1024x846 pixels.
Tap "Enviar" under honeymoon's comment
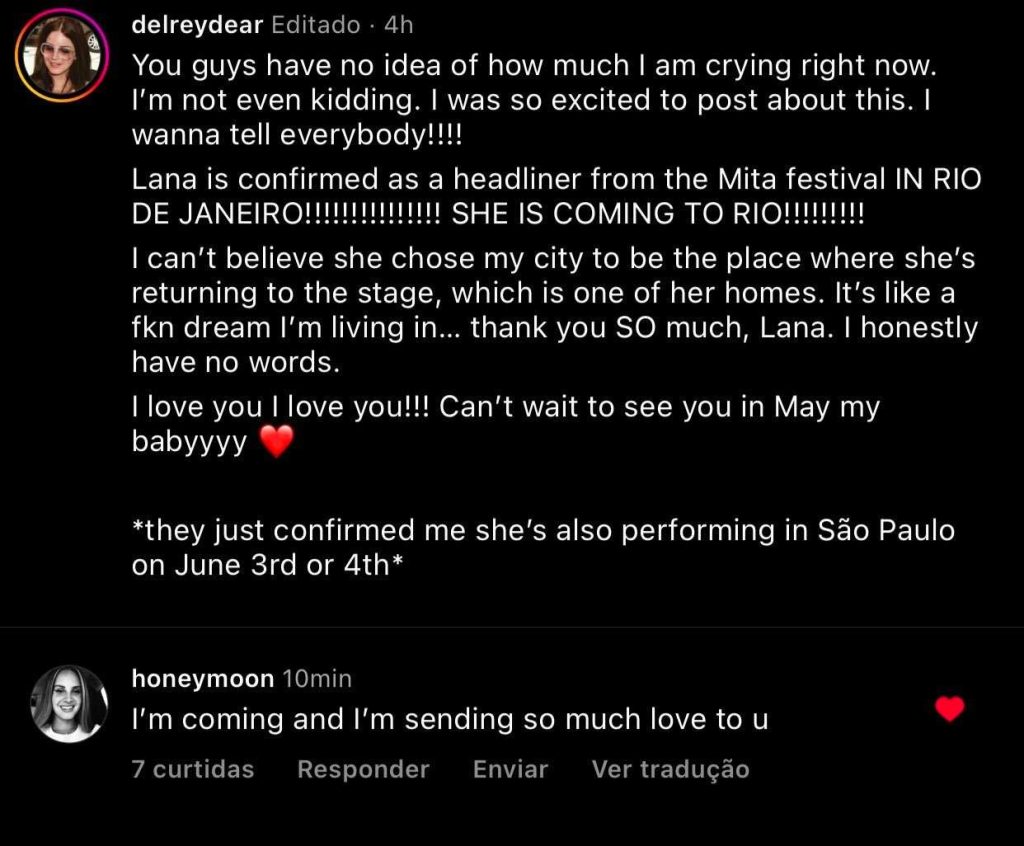click(x=510, y=769)
